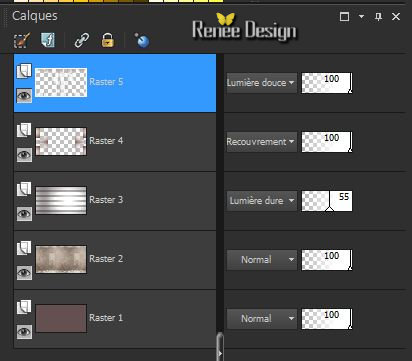This screenshot has width=412, height=361.
Task: Open the Normal blend mode of Raster 1
Action: pos(262,319)
